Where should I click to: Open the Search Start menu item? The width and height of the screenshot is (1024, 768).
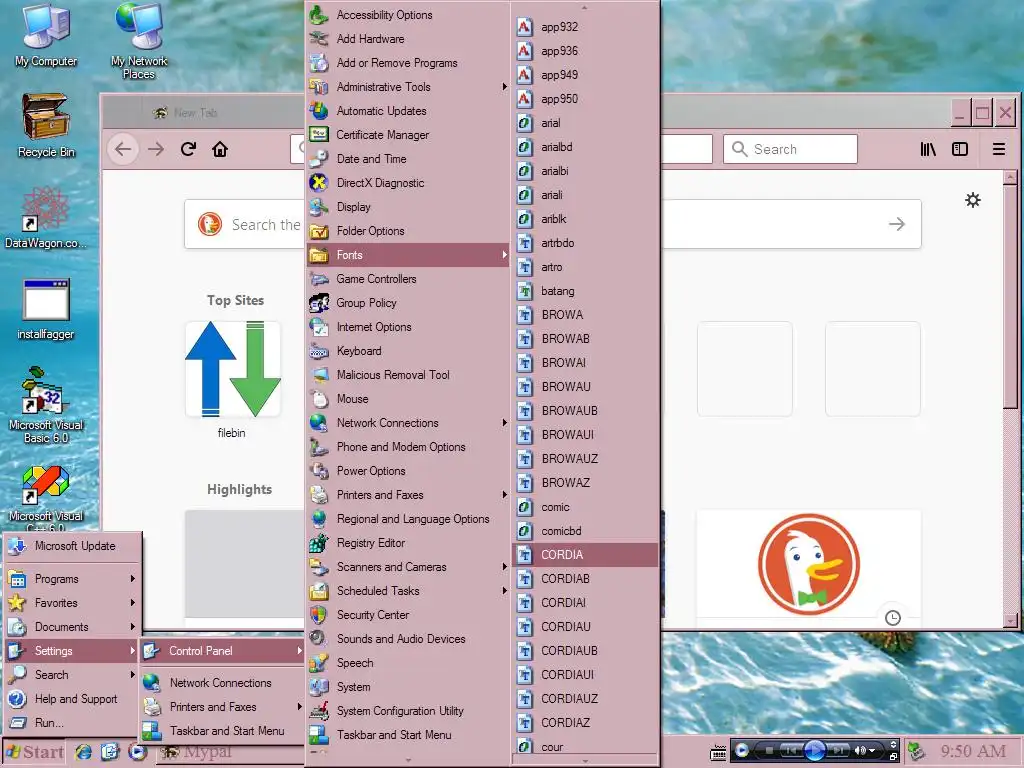[73, 675]
